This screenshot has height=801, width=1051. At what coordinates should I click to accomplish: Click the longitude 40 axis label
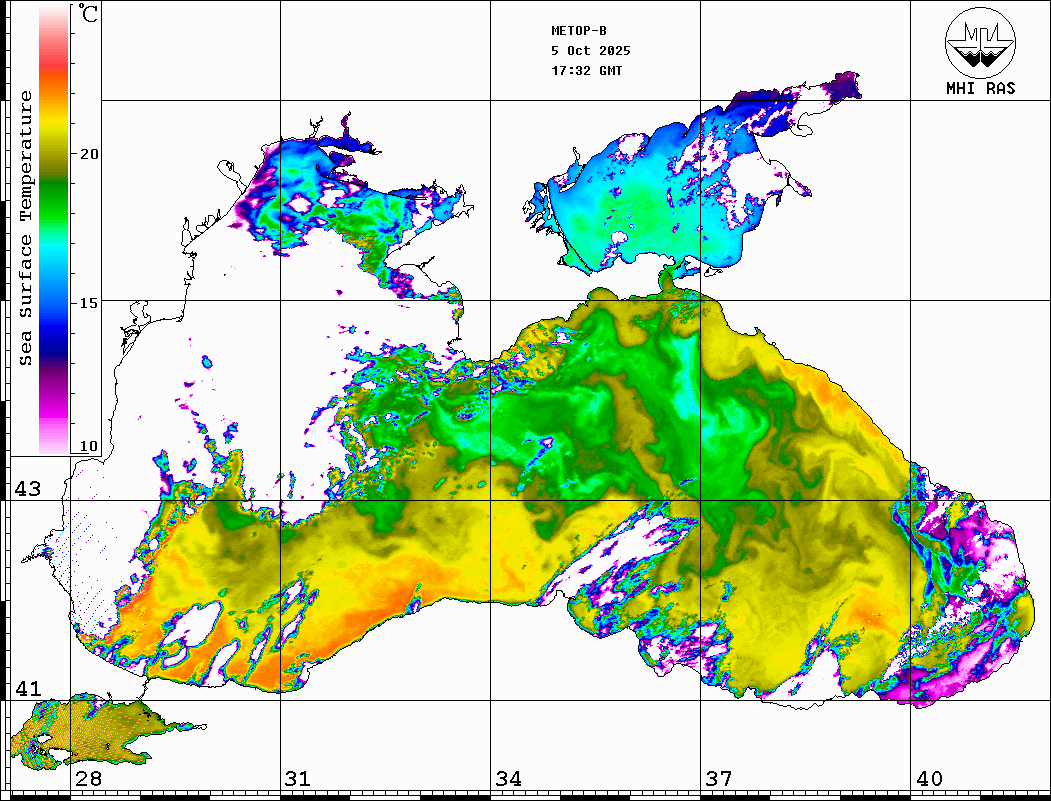coord(929,779)
